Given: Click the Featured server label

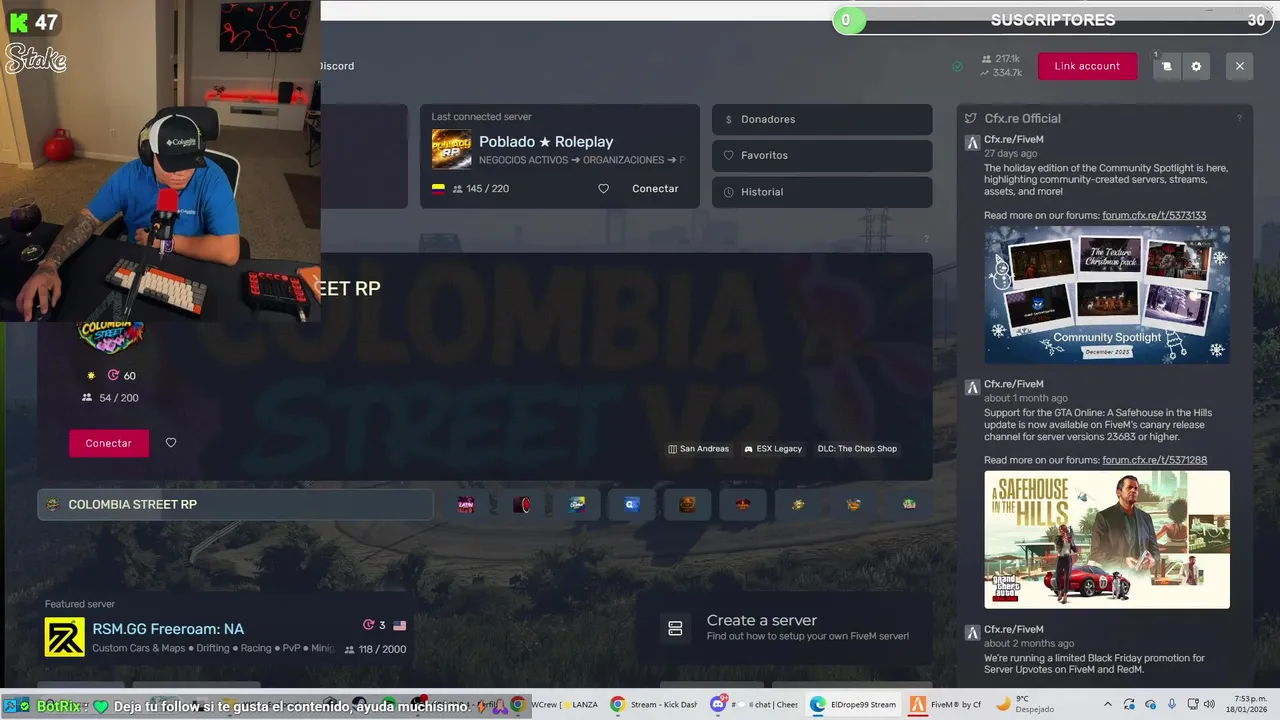Looking at the screenshot, I should (80, 604).
